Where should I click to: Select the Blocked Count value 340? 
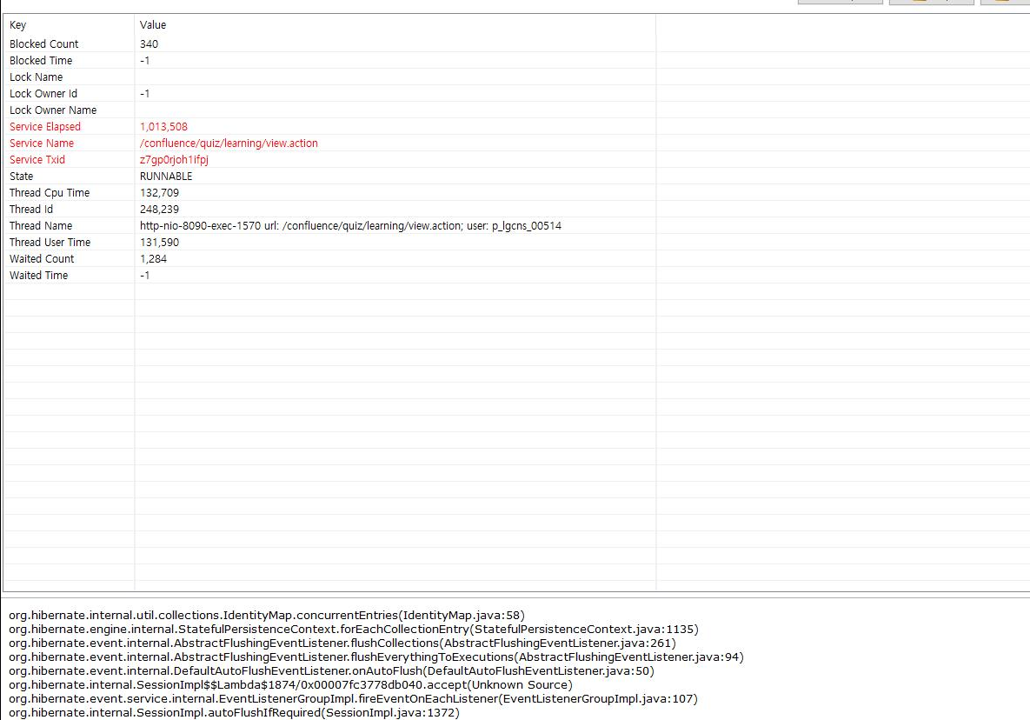coord(149,44)
